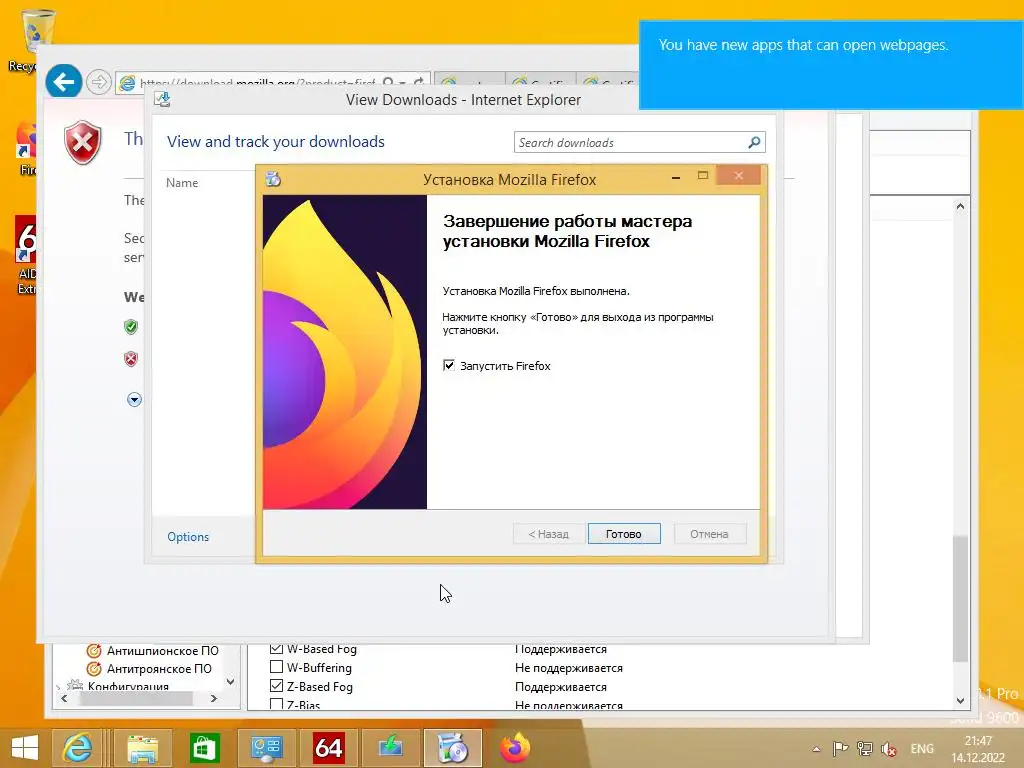Click the ENG language indicator
This screenshot has height=768, width=1024.
[922, 749]
